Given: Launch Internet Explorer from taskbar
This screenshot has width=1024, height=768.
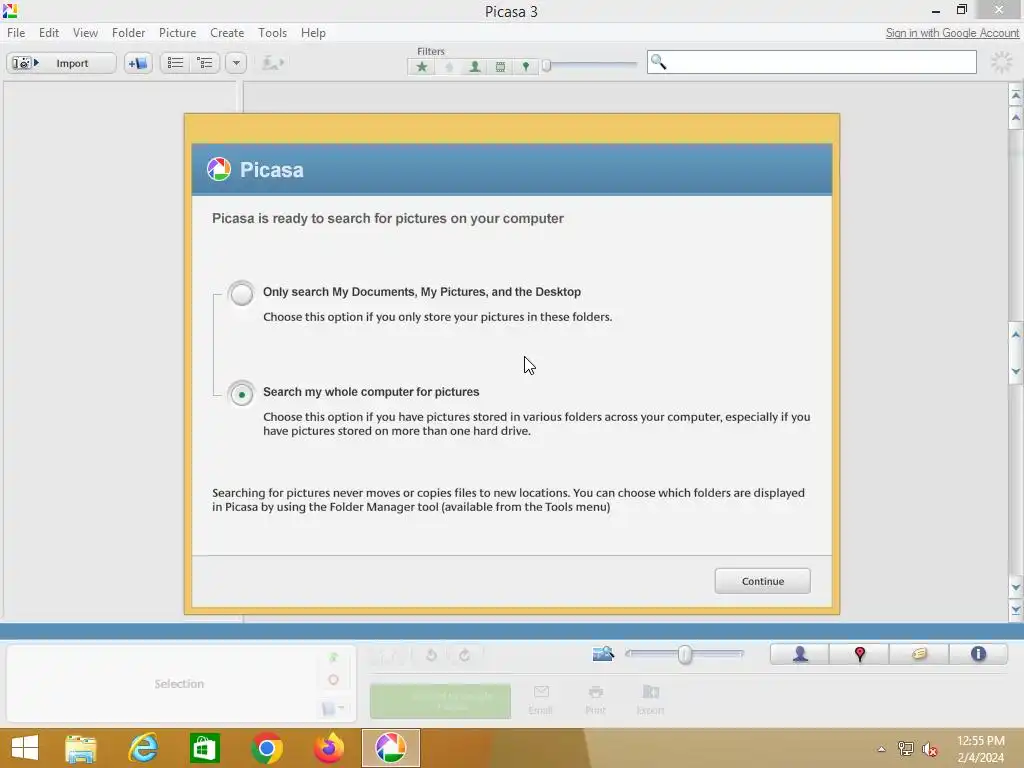Looking at the screenshot, I should 142,748.
